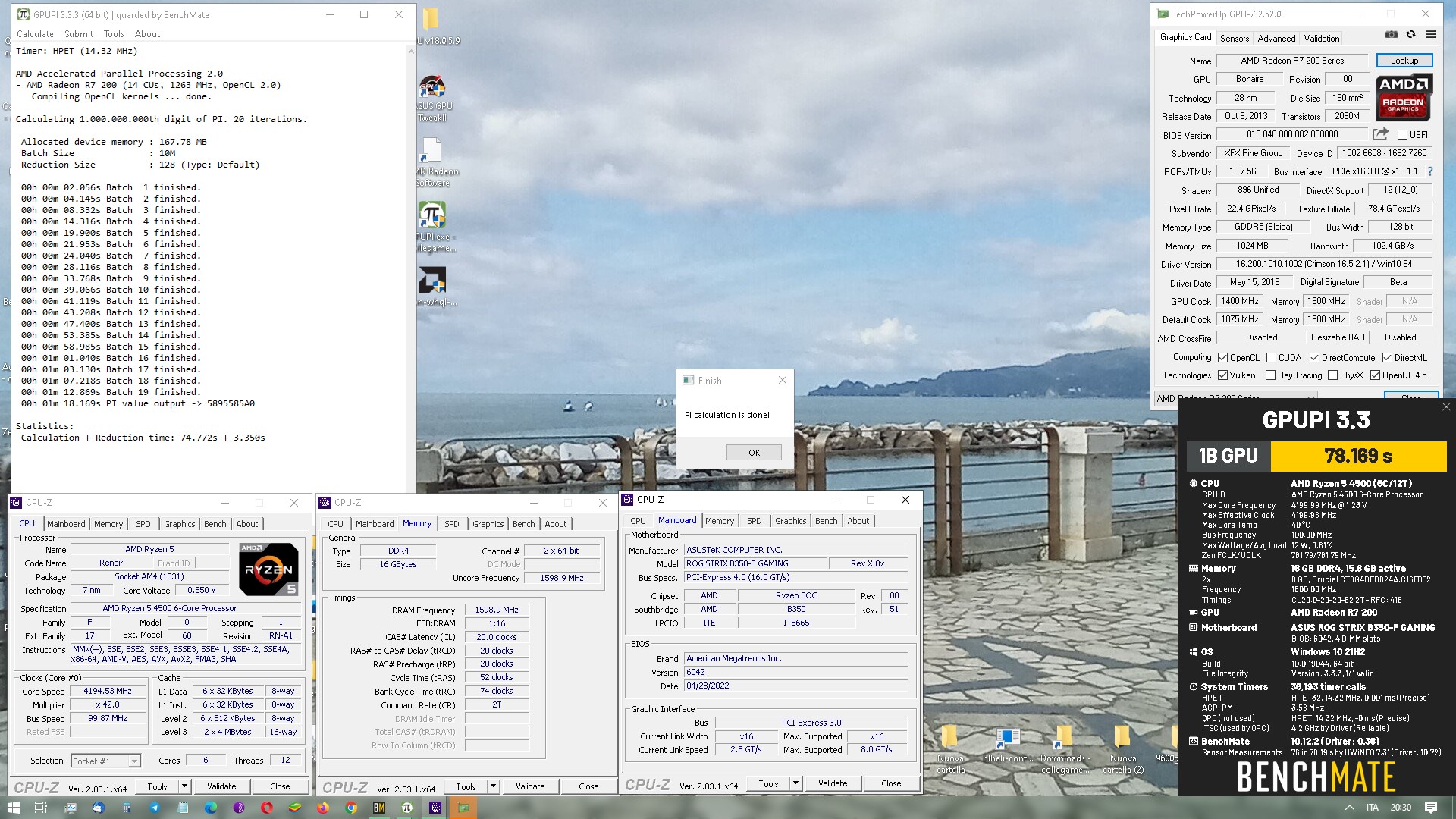Open GPUPI Submit menu

pos(79,34)
